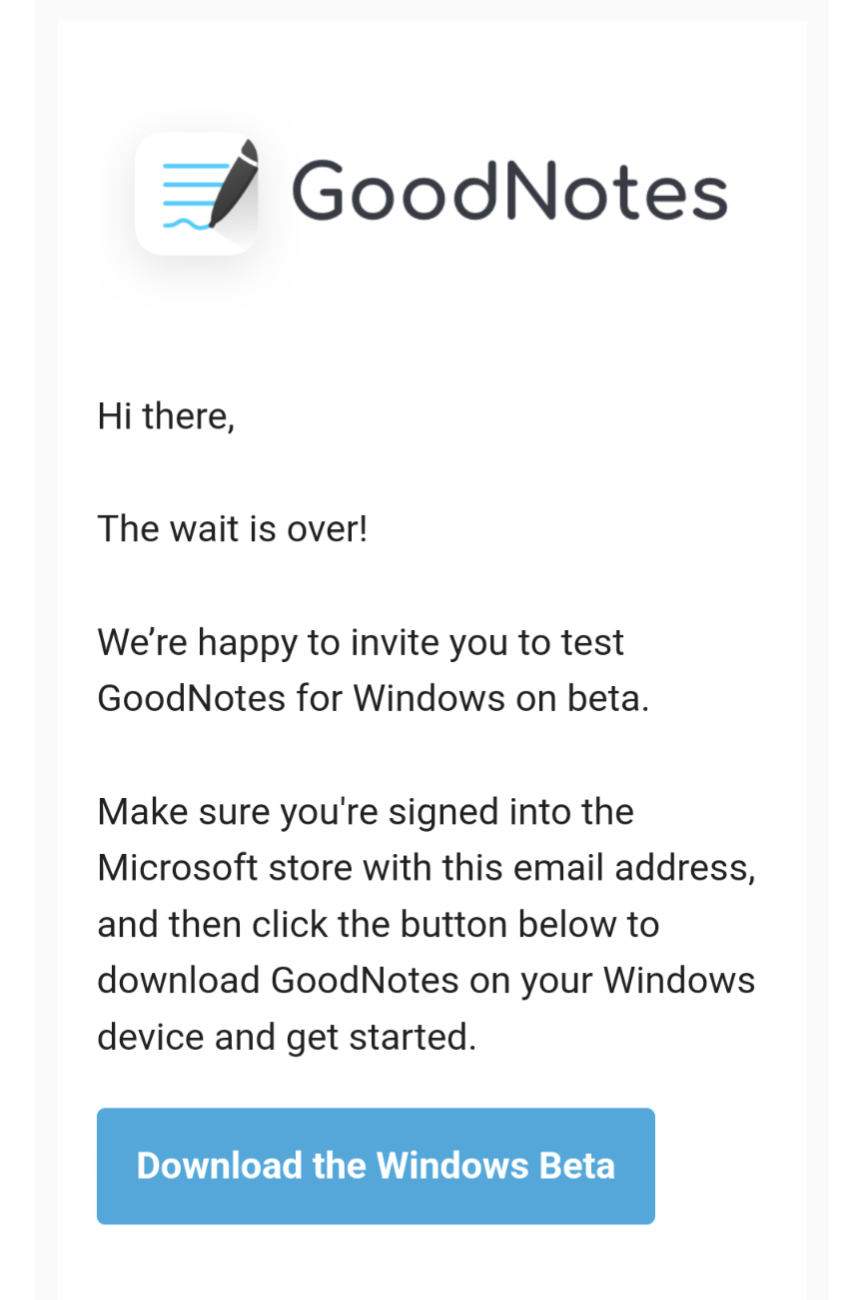Click the "and then click the button" line
The height and width of the screenshot is (1300, 863).
(x=378, y=924)
